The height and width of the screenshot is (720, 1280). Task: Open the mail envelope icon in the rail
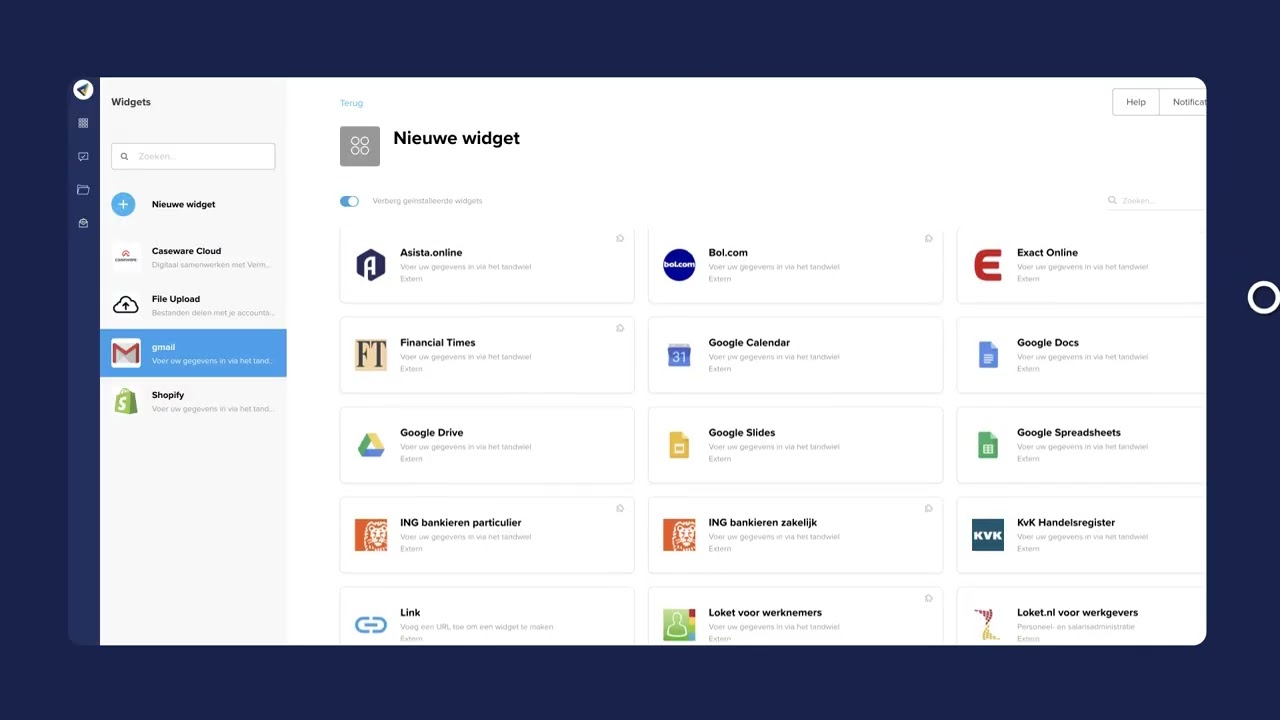[83, 223]
